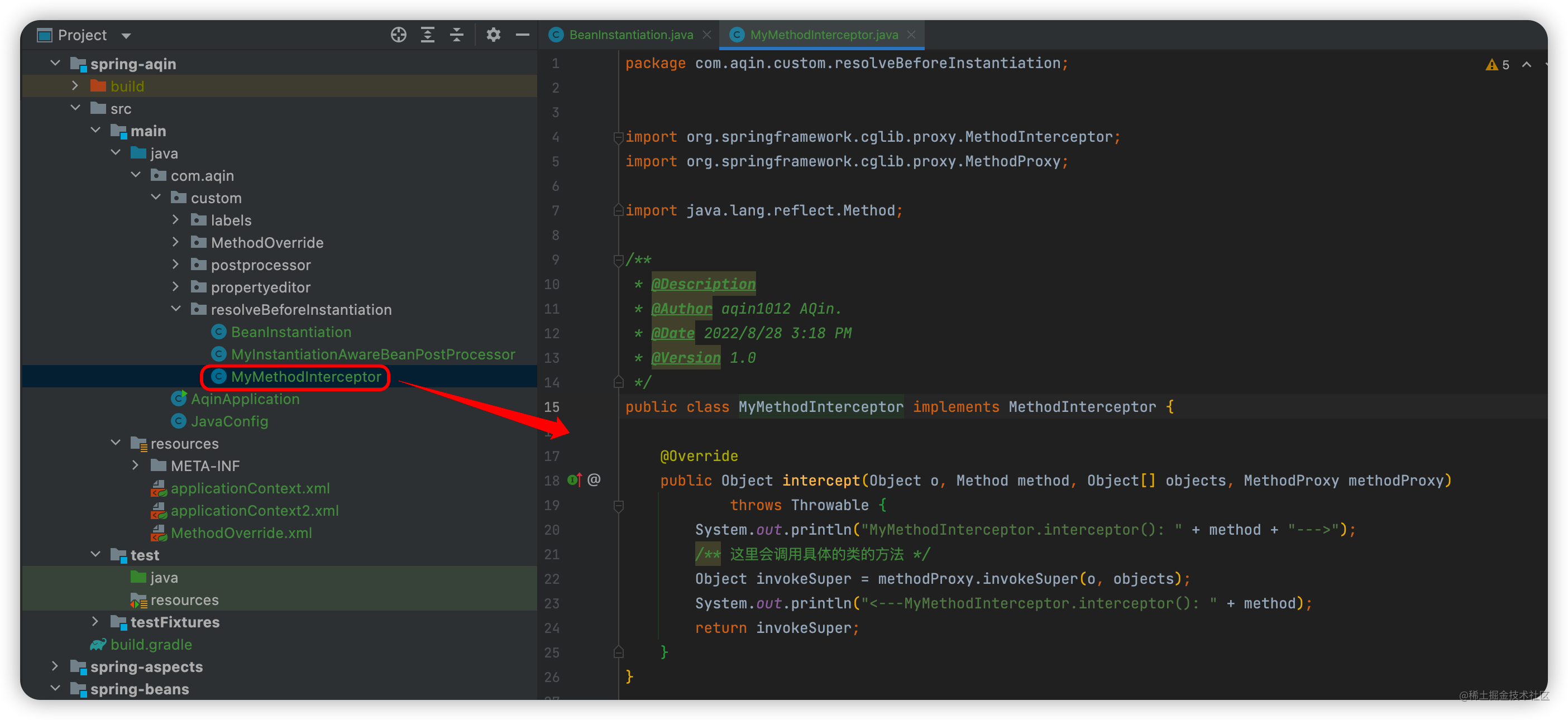The height and width of the screenshot is (720, 1568).
Task: Expand the postprocessor package
Action: pyautogui.click(x=176, y=264)
